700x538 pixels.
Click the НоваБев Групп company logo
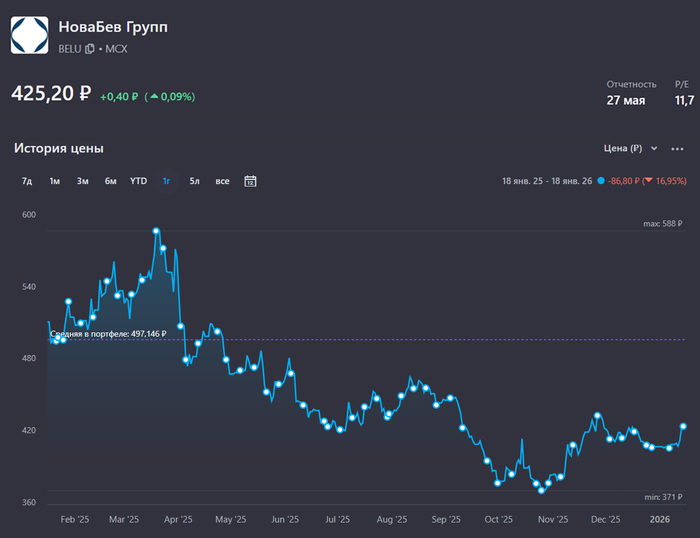29,35
